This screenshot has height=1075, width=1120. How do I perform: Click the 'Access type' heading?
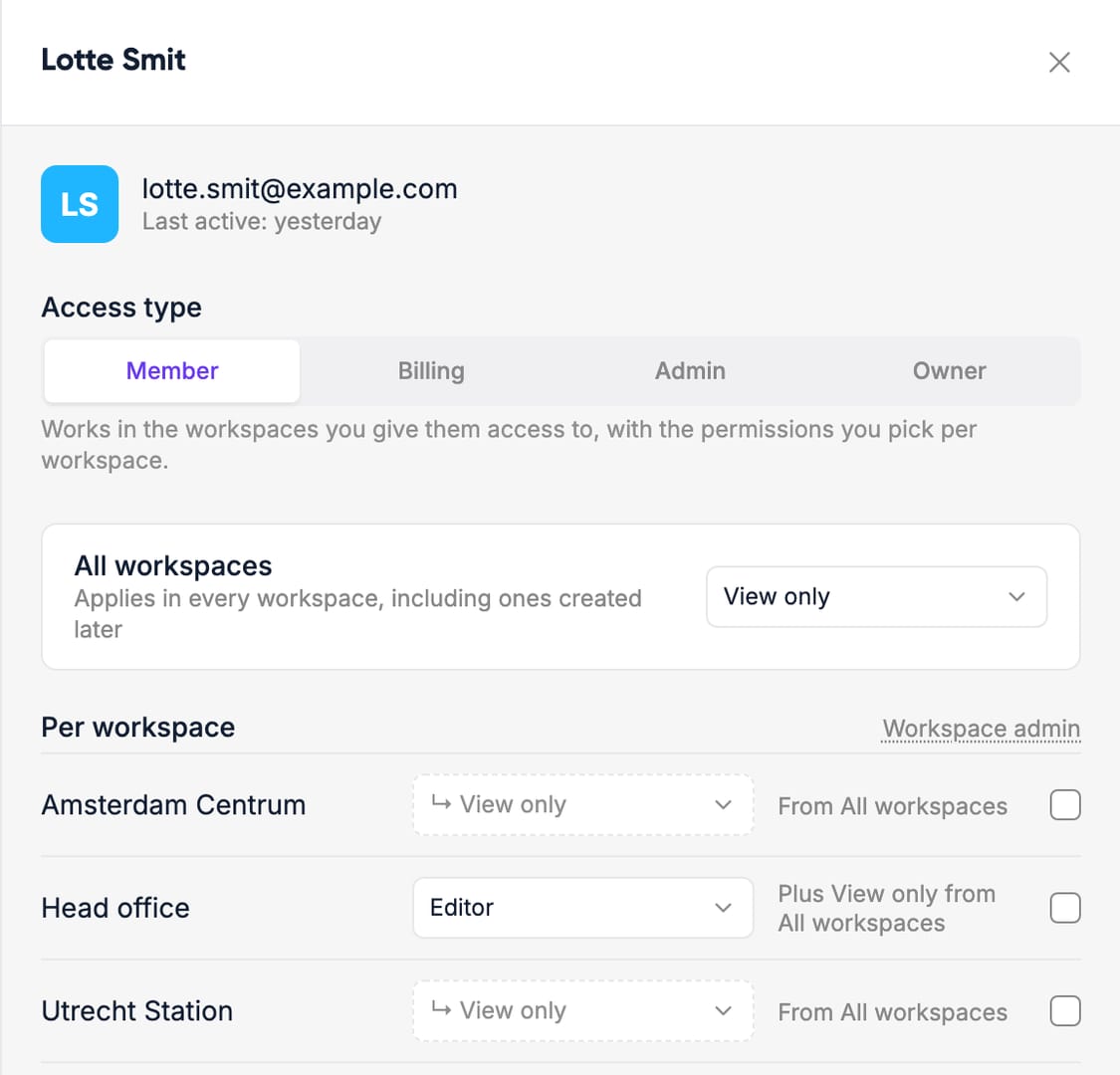[121, 308]
